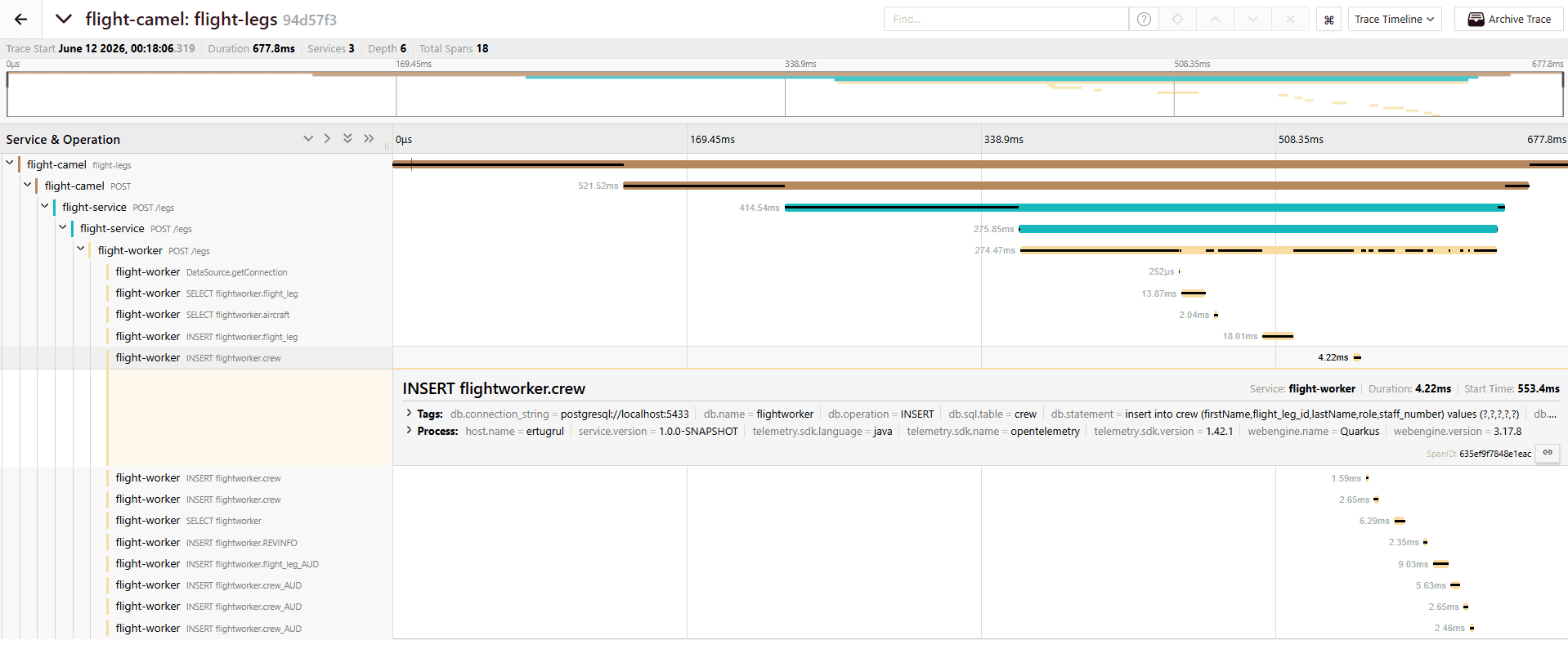Click the 13.87ms span bar
This screenshot has width=1568, height=672.
click(x=1194, y=293)
